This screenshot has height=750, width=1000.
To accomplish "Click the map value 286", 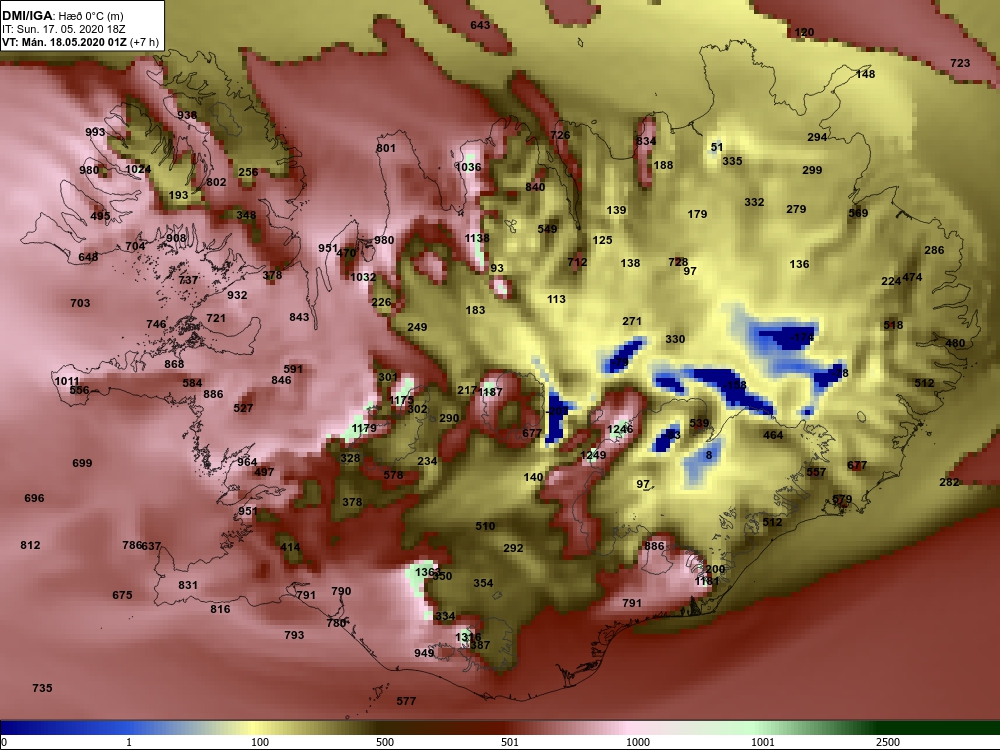I will point(934,250).
